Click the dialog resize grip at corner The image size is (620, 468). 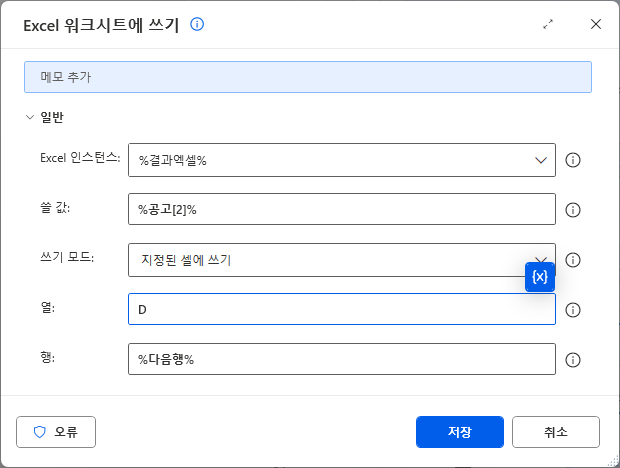[613, 461]
